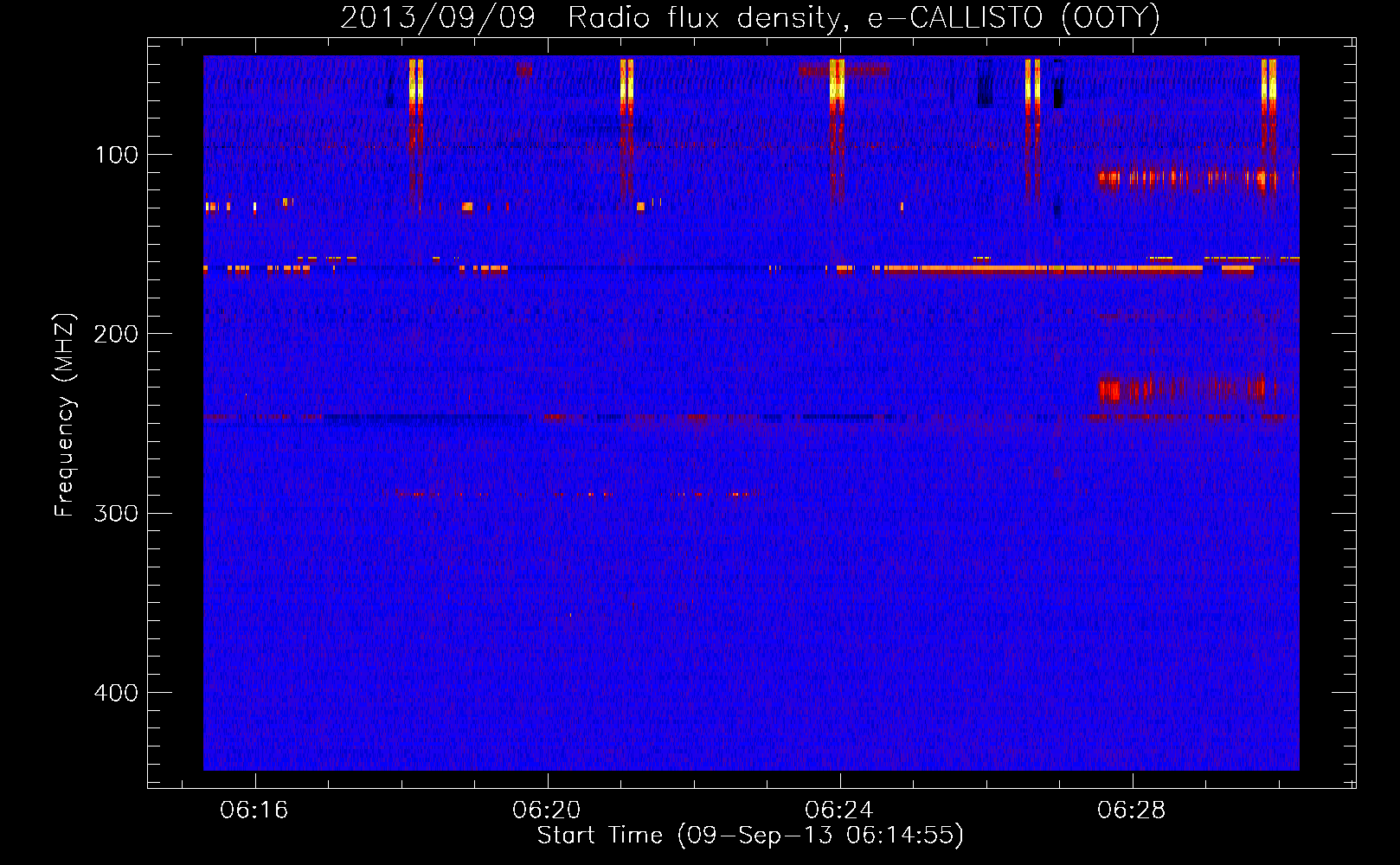Select the 100 MHz frequency axis label
This screenshot has width=1400, height=865.
117,155
